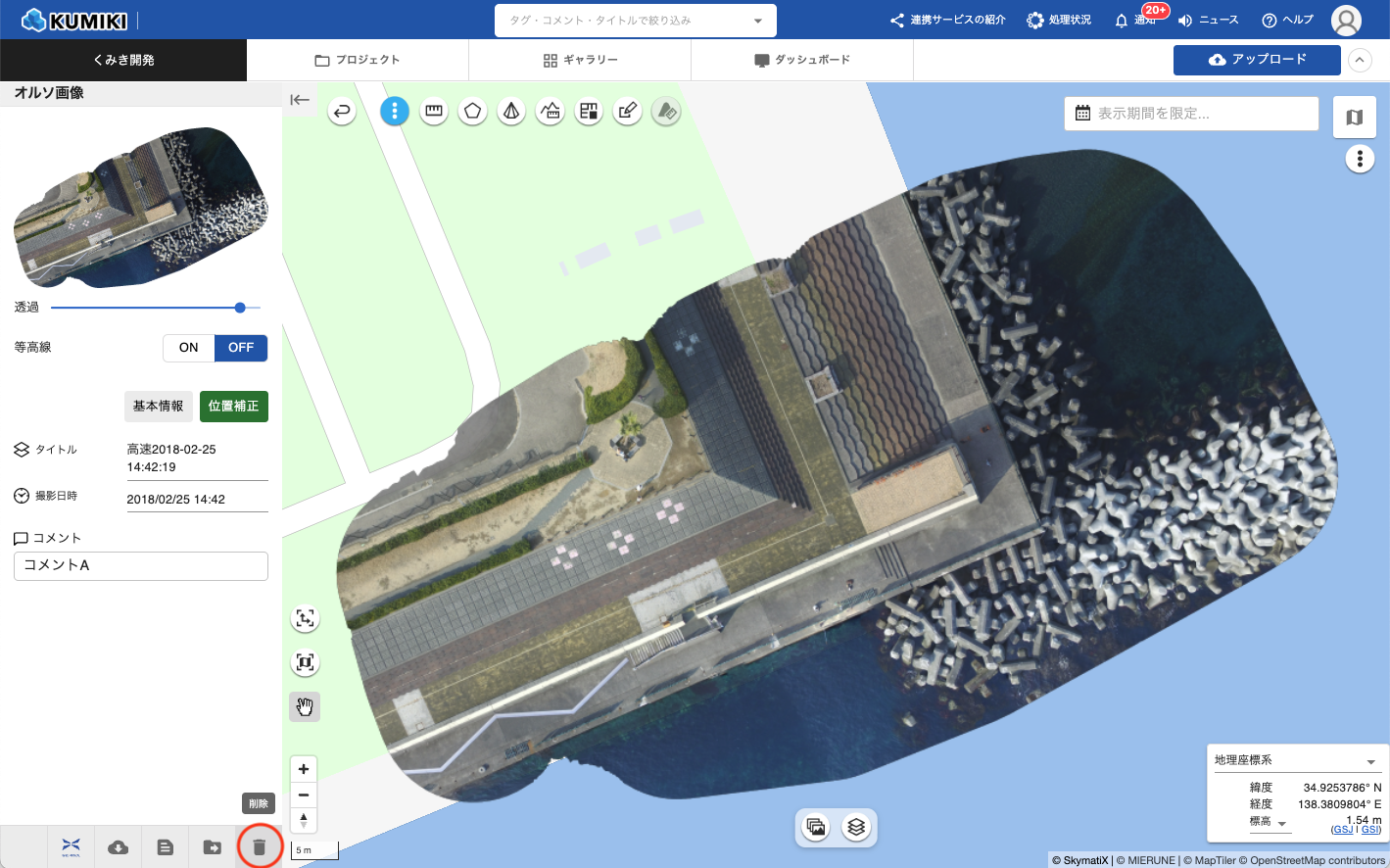Click the 位置補正 position correction button
This screenshot has height=868, width=1390.
click(233, 406)
